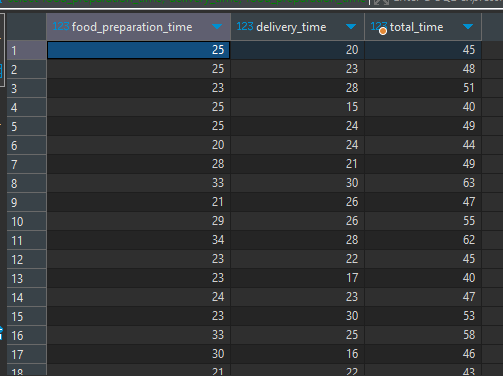Select row 17 via its row number

point(26,354)
